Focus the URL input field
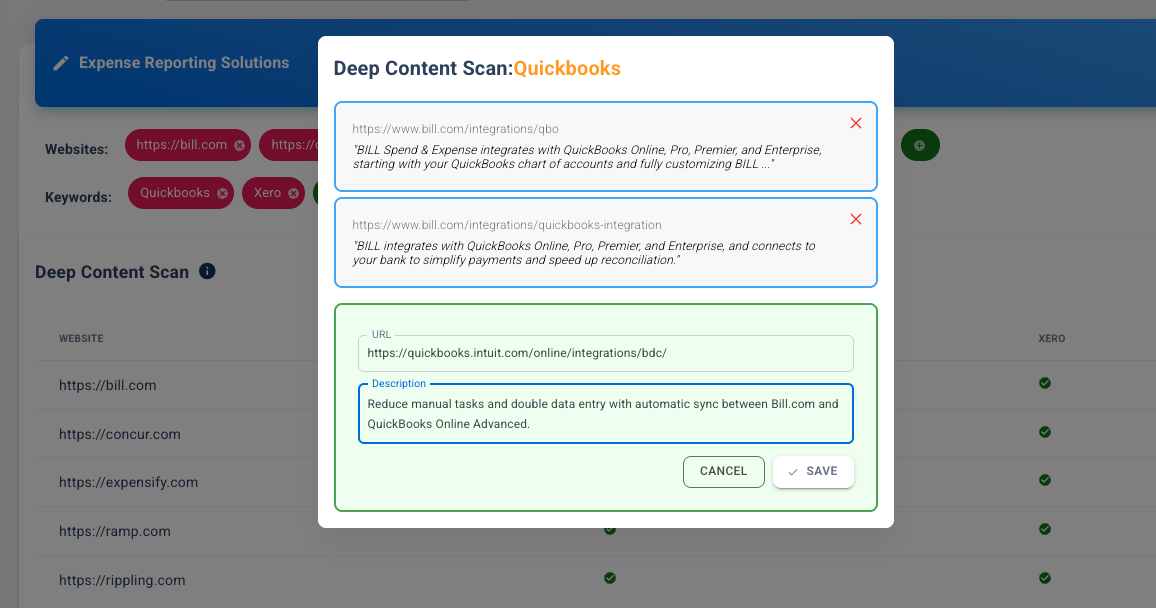Image resolution: width=1156 pixels, height=608 pixels. (x=605, y=353)
